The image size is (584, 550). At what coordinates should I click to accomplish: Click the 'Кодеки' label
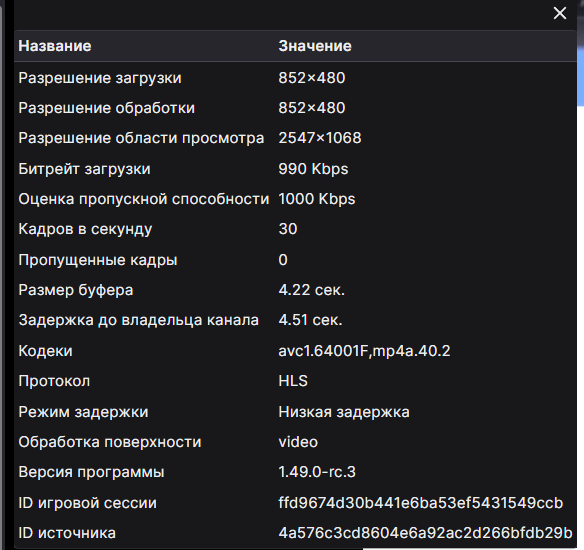(x=45, y=351)
